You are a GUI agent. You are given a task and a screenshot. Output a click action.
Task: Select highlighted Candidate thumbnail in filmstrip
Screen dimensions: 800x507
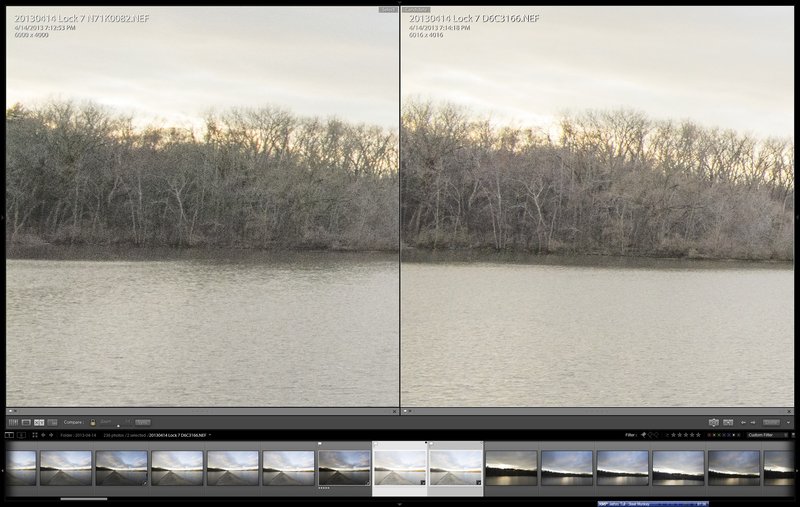pos(455,468)
